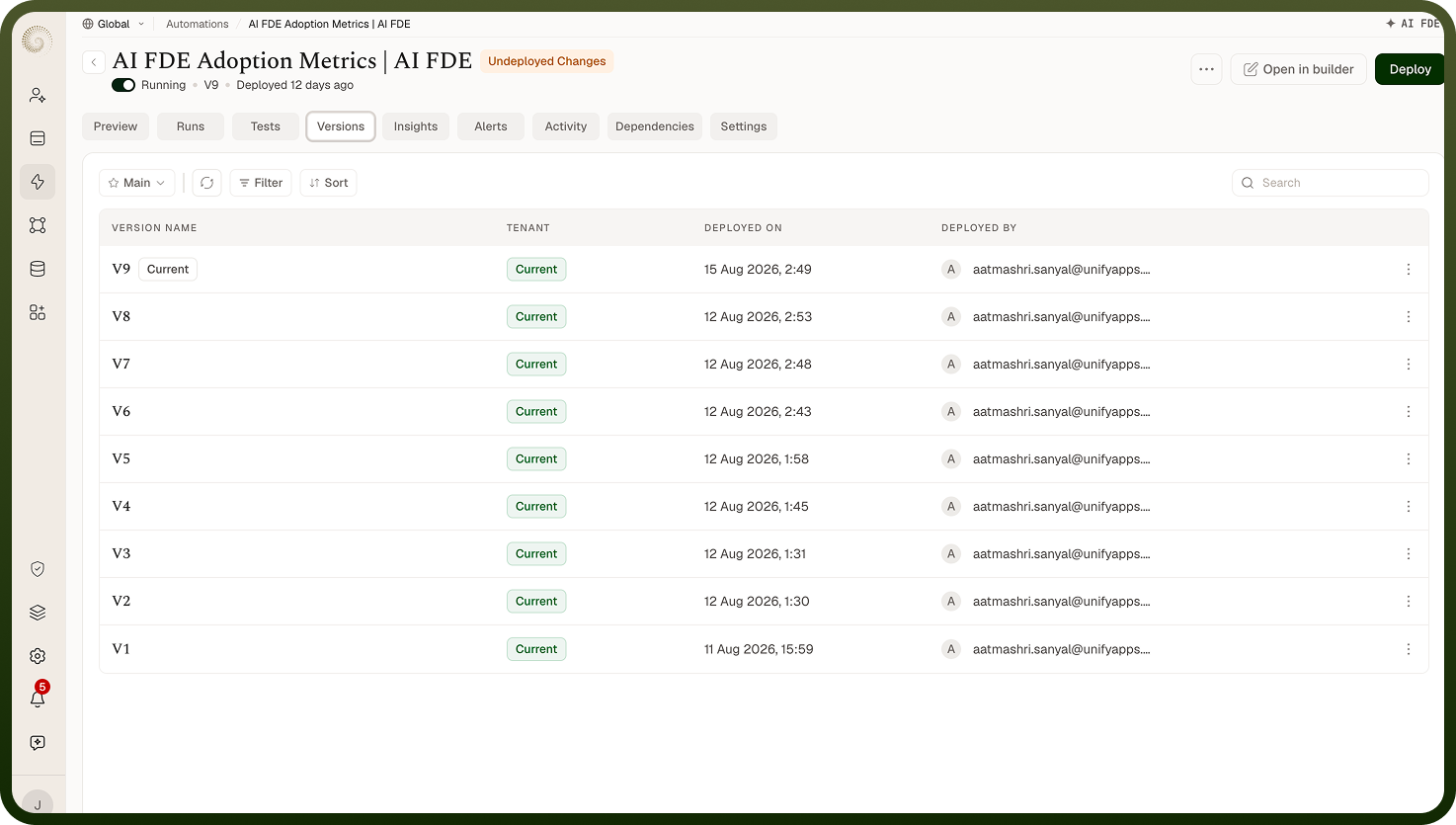Click the refresh icon next to Main
Image resolution: width=1456 pixels, height=825 pixels.
(x=206, y=183)
